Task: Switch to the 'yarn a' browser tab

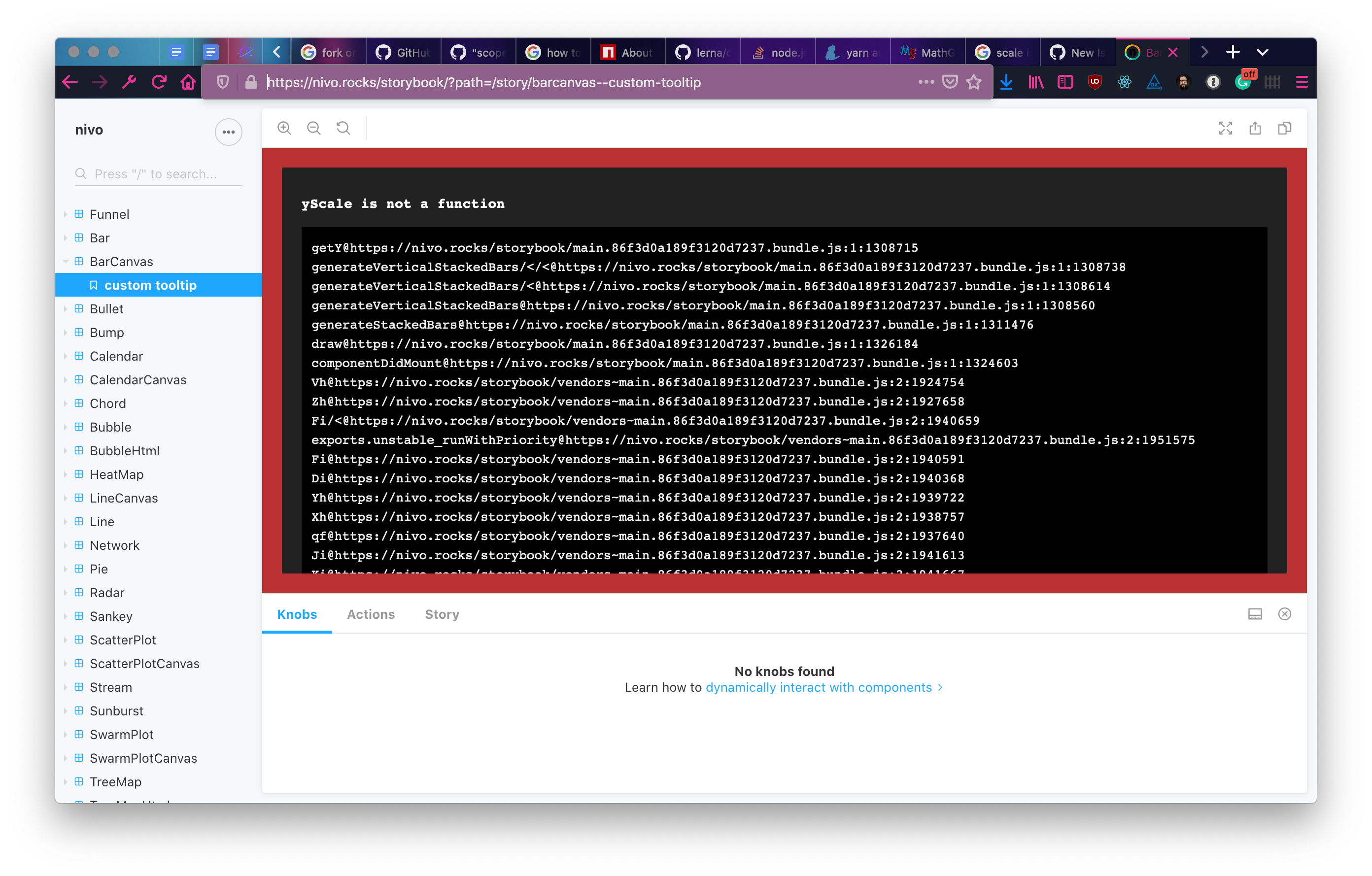Action: click(853, 52)
